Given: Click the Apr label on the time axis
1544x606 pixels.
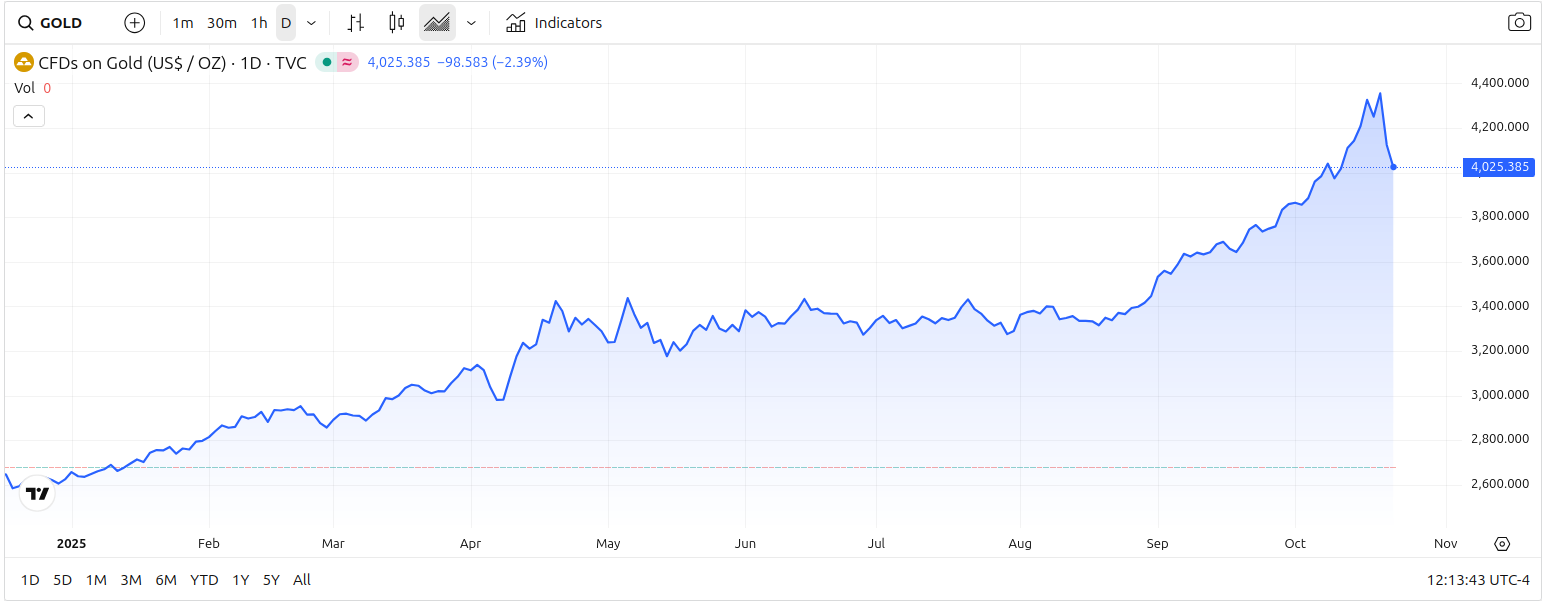Looking at the screenshot, I should click(470, 544).
